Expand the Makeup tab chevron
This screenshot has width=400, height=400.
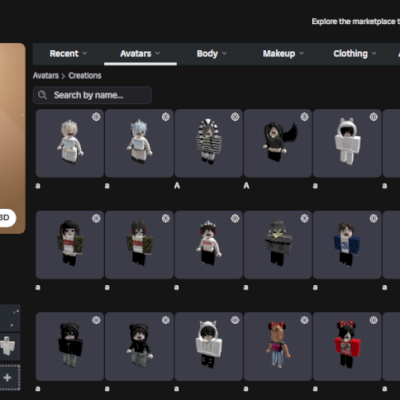tap(302, 53)
